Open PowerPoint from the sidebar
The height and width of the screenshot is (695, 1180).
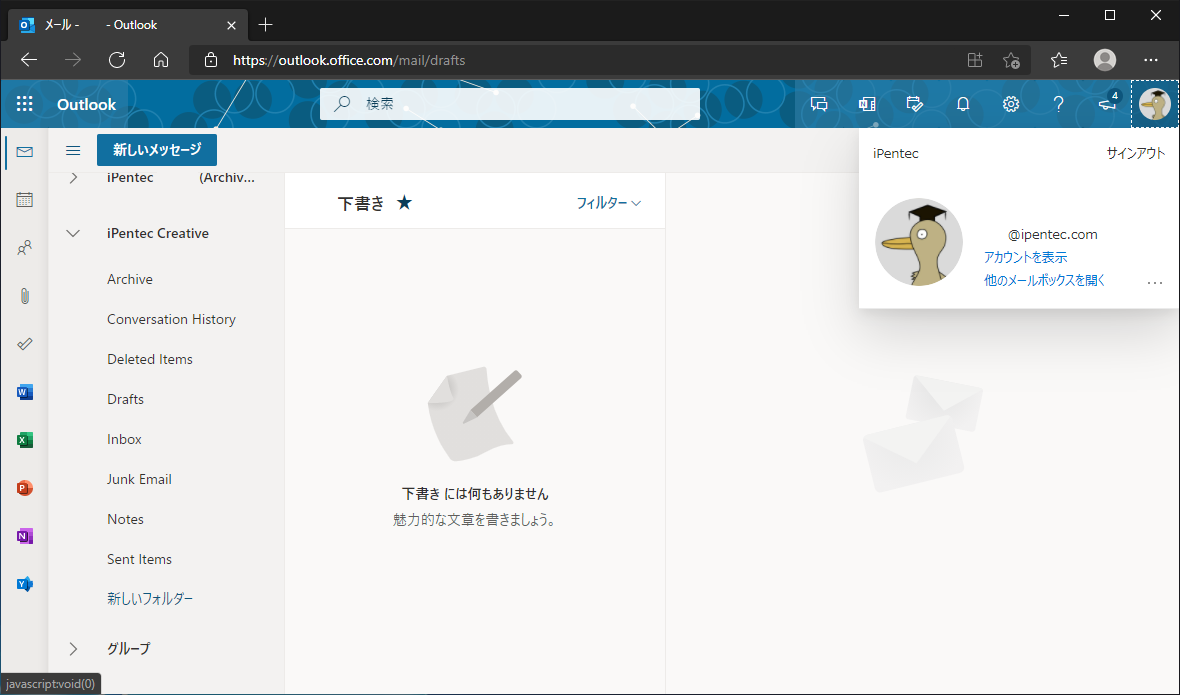pos(24,488)
